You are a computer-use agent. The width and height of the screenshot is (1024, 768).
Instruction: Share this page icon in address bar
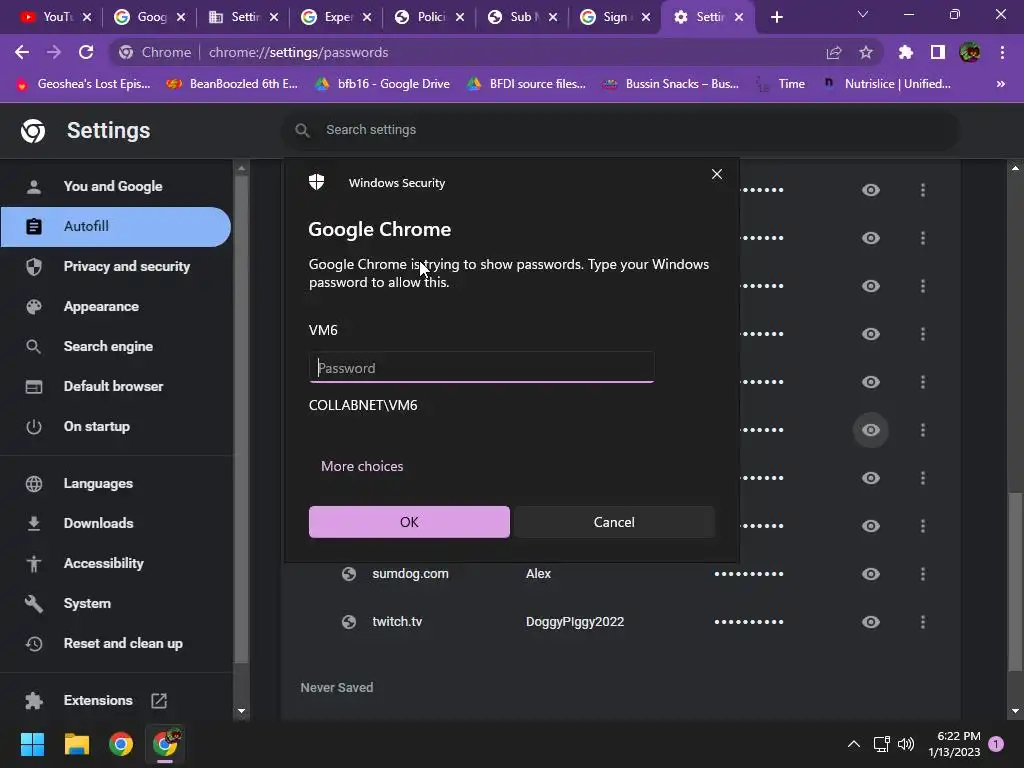pos(834,52)
